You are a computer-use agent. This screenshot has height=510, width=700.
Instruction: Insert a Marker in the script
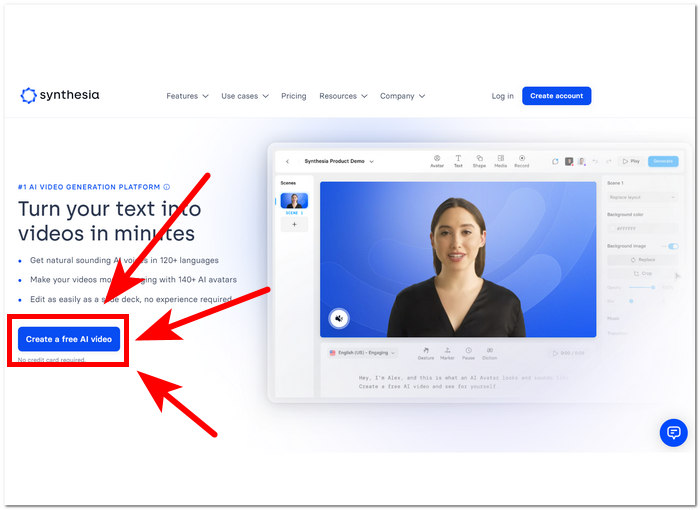click(447, 353)
